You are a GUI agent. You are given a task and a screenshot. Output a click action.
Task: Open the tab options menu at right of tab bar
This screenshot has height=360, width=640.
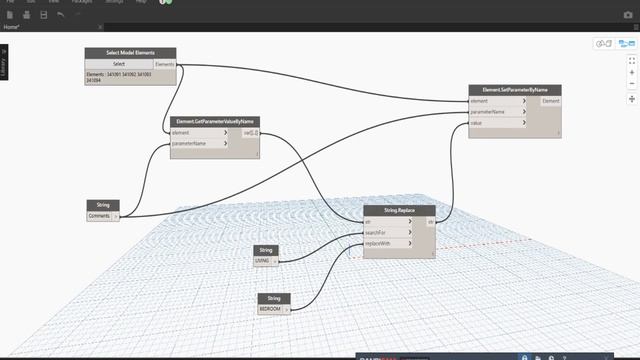pyautogui.click(x=636, y=27)
